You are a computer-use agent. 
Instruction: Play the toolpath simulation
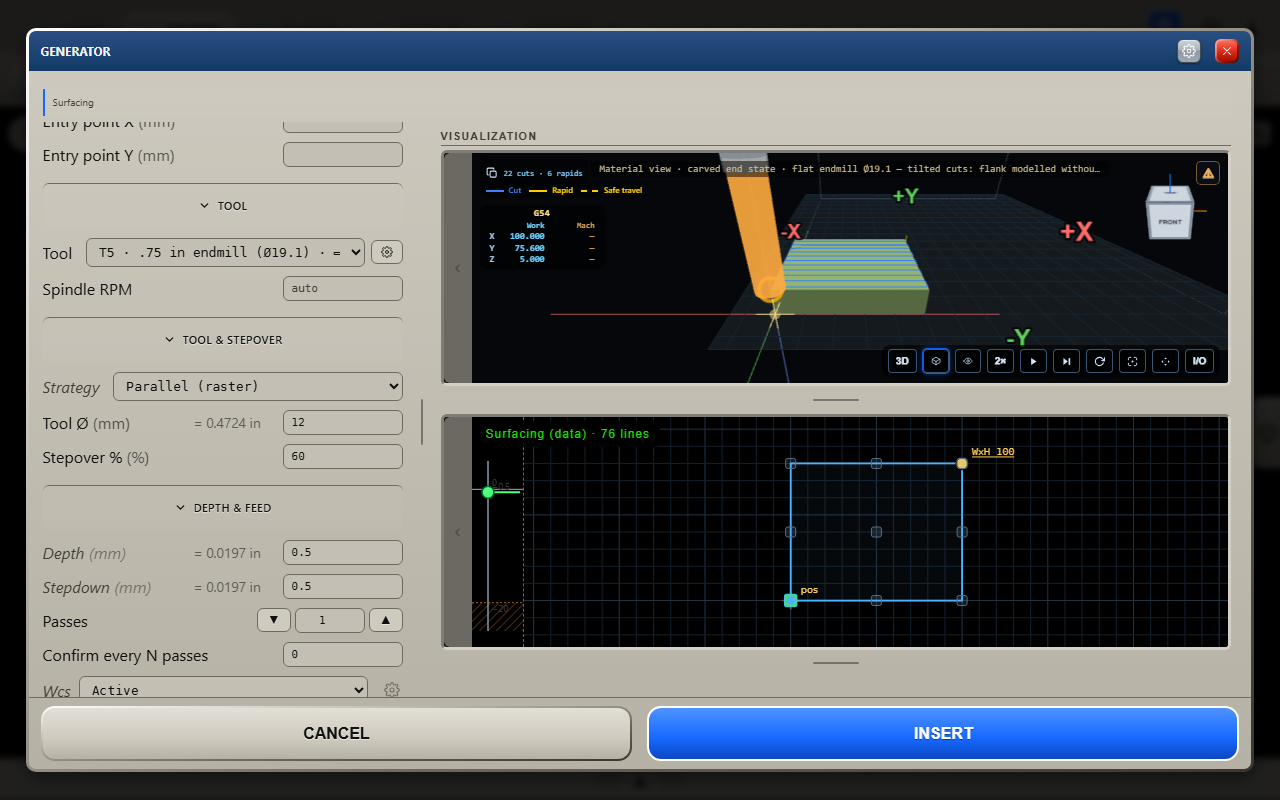click(1033, 361)
